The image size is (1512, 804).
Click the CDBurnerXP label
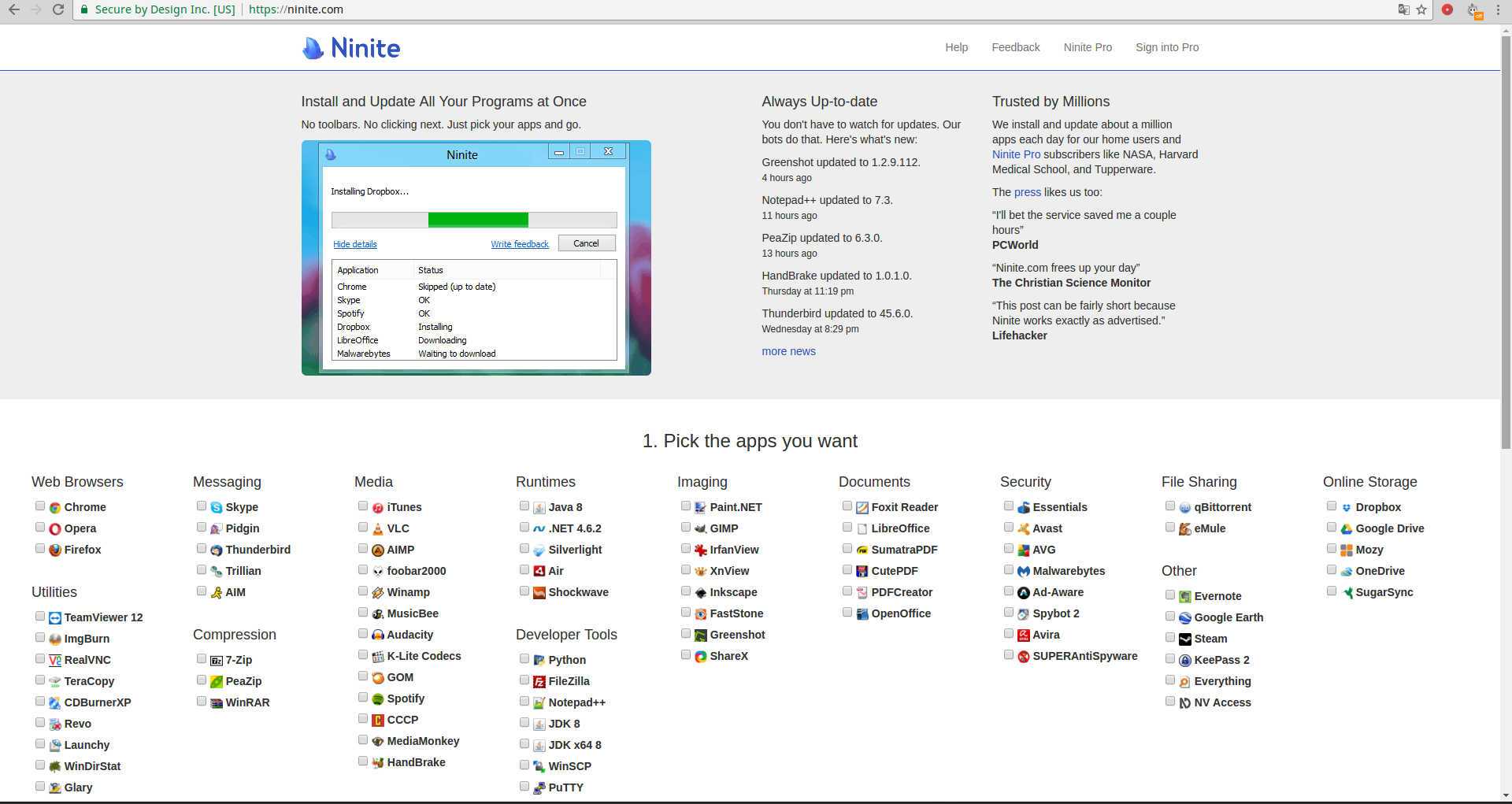pos(98,702)
